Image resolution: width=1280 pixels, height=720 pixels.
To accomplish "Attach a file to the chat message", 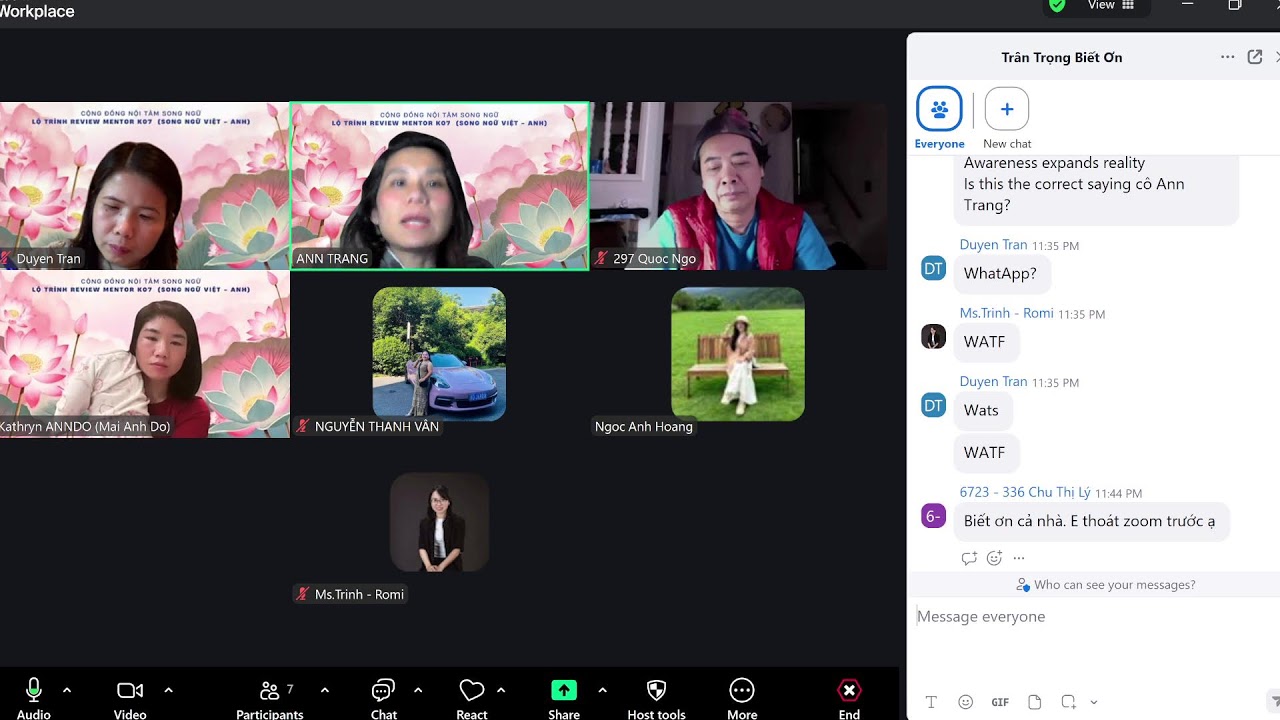I will click(1035, 702).
